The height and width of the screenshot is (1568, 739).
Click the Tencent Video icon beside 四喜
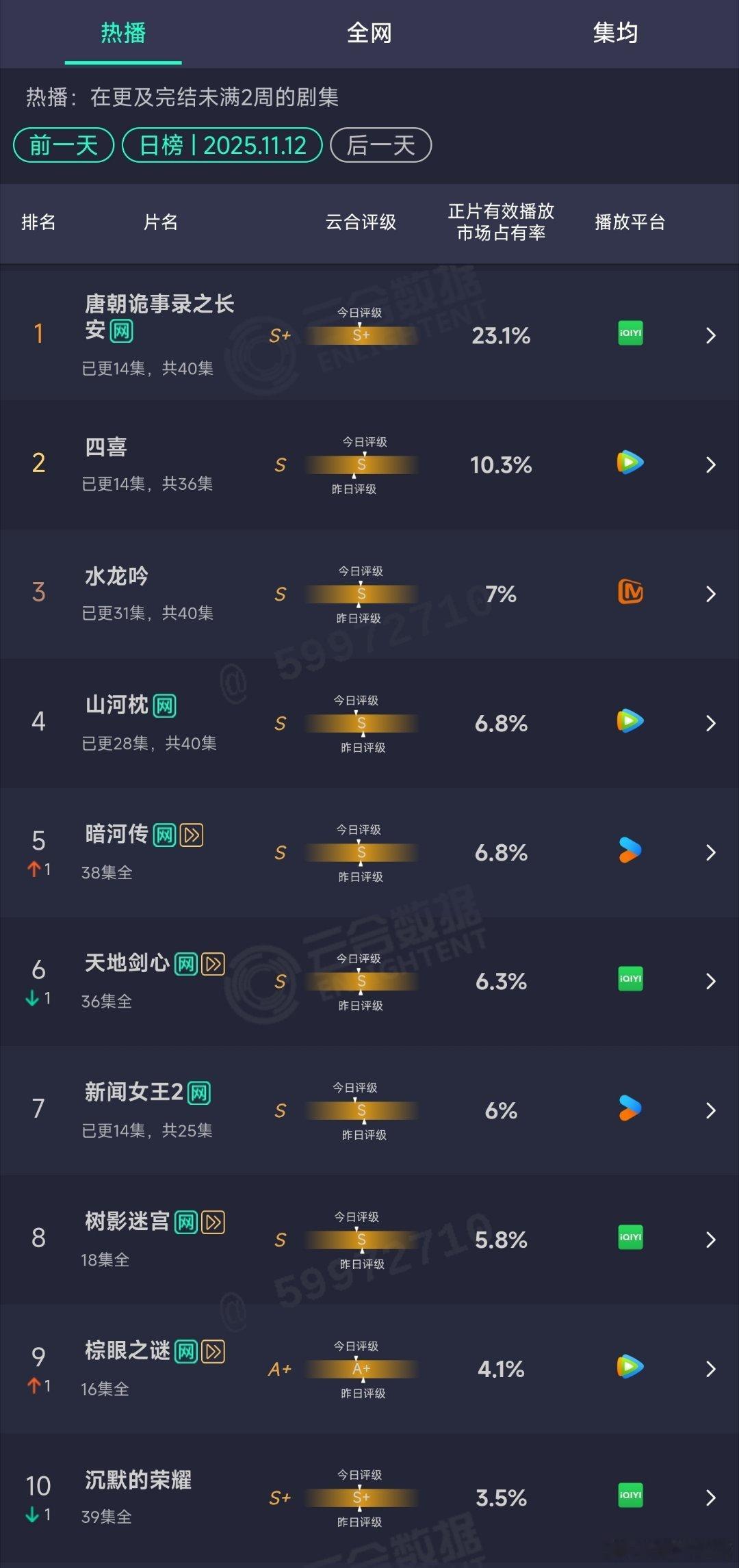point(630,463)
